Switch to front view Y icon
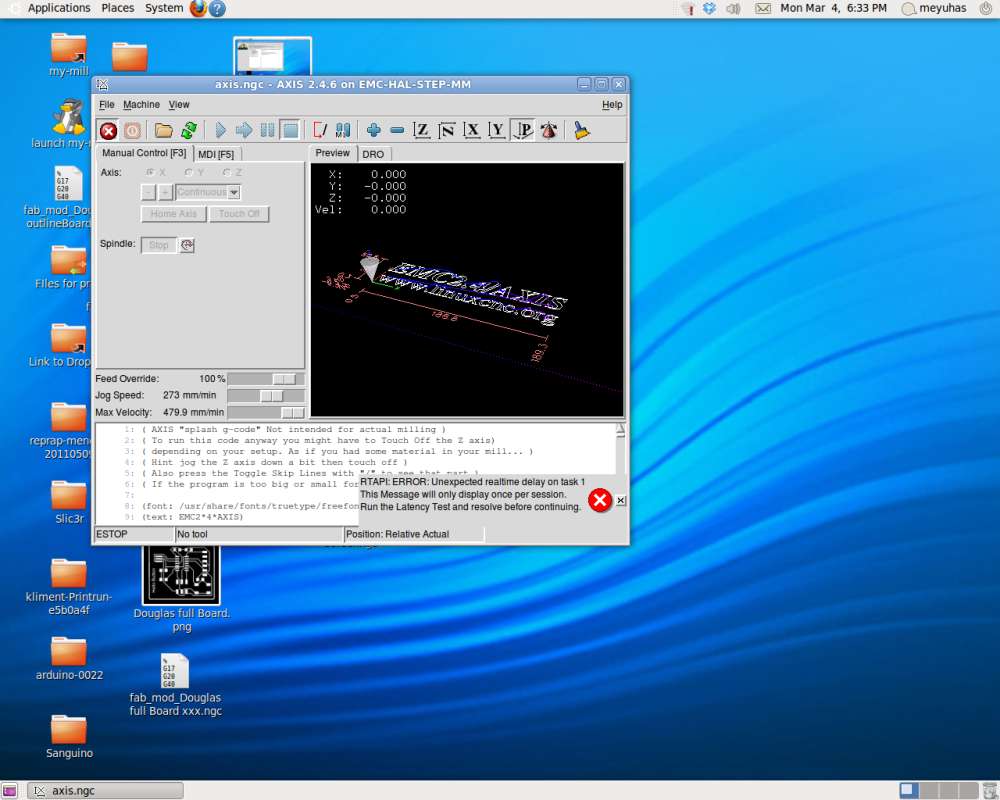Image resolution: width=1000 pixels, height=800 pixels. (x=497, y=131)
